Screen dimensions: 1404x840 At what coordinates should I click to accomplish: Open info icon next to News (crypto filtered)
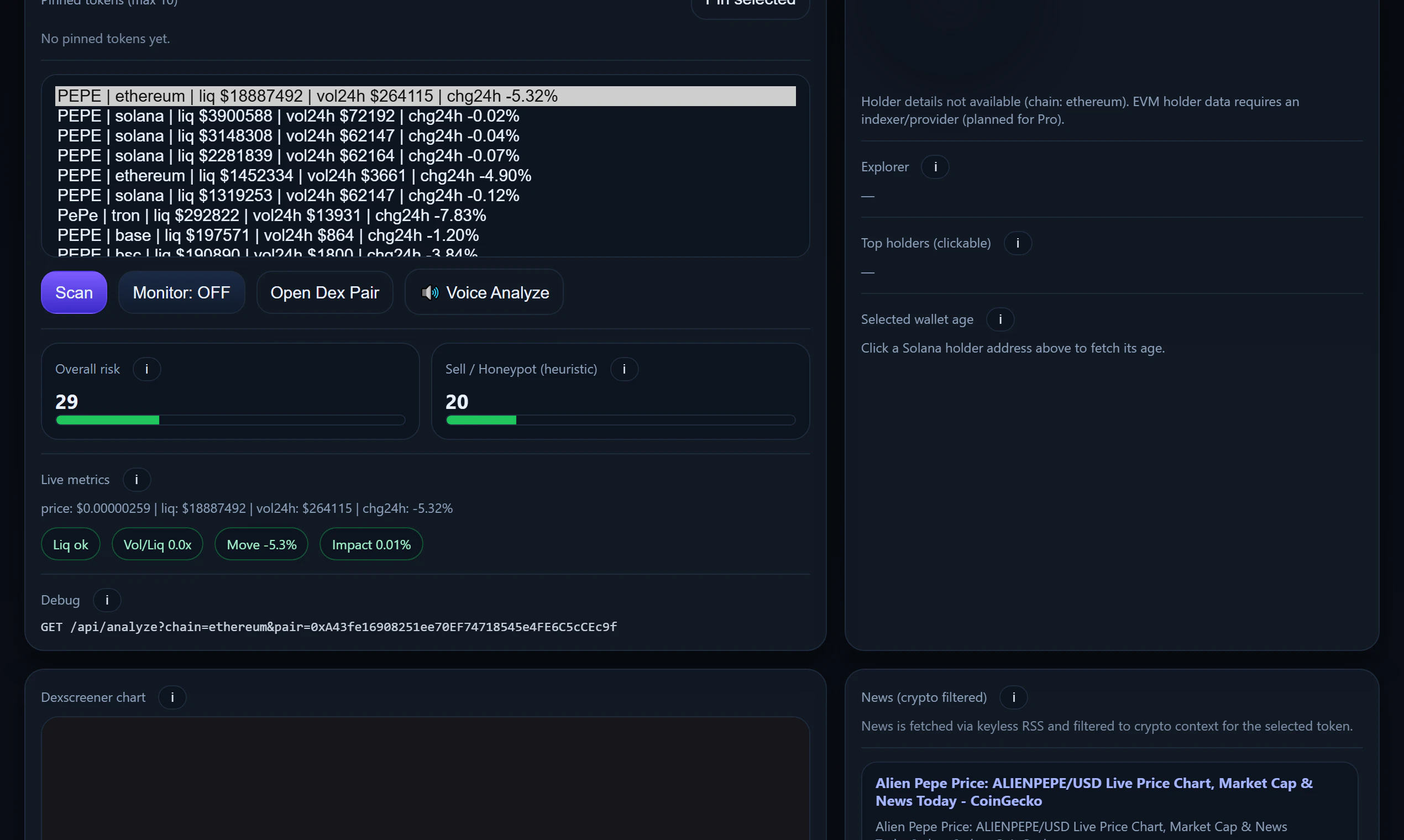point(1013,697)
